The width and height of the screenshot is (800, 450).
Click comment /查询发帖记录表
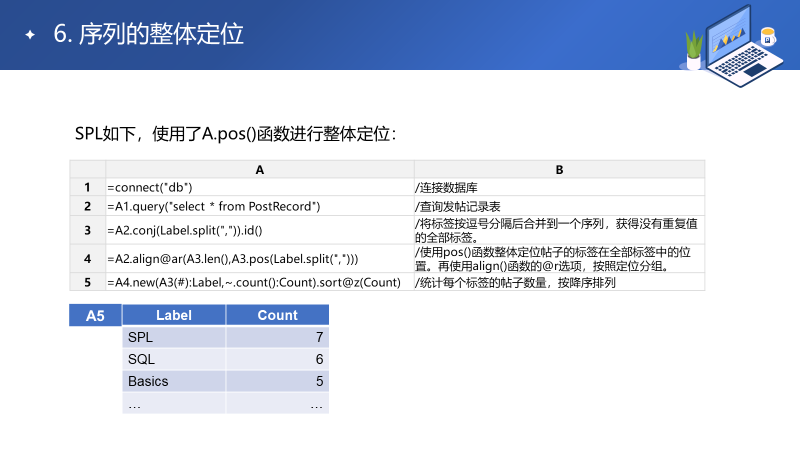[x=559, y=206]
